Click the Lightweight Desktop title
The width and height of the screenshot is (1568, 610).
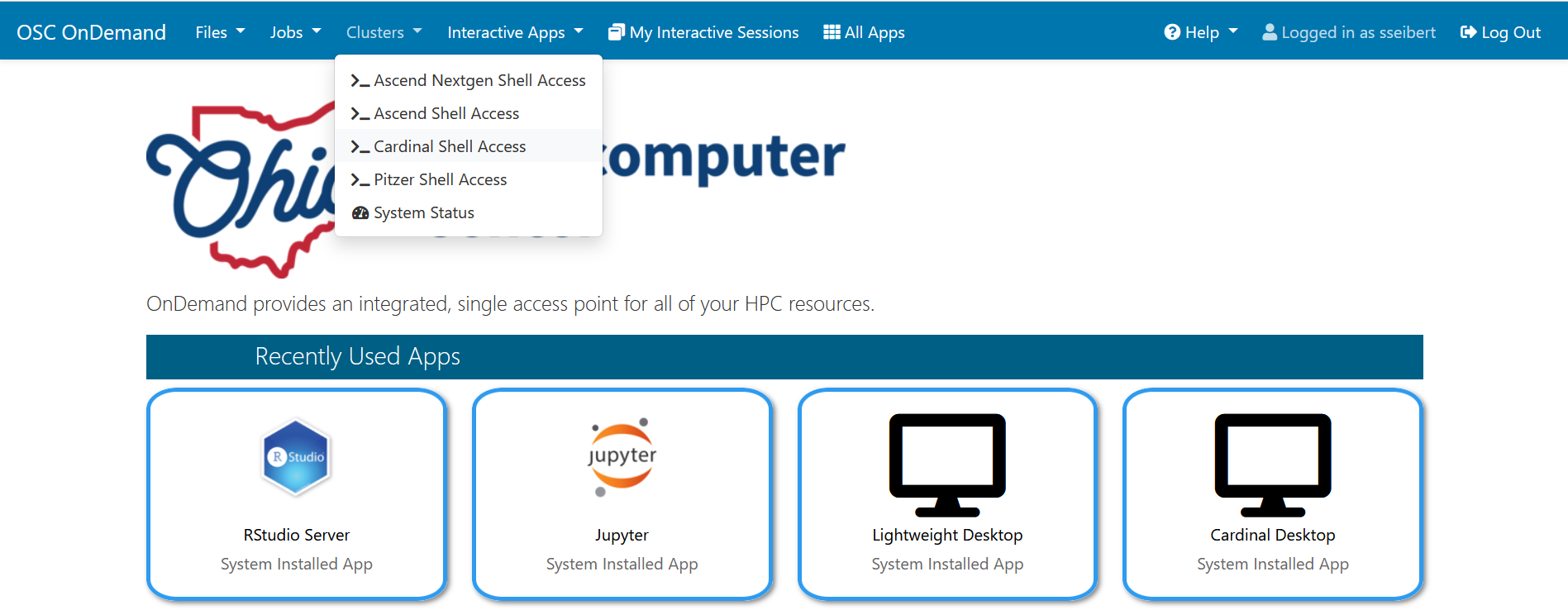tap(947, 535)
